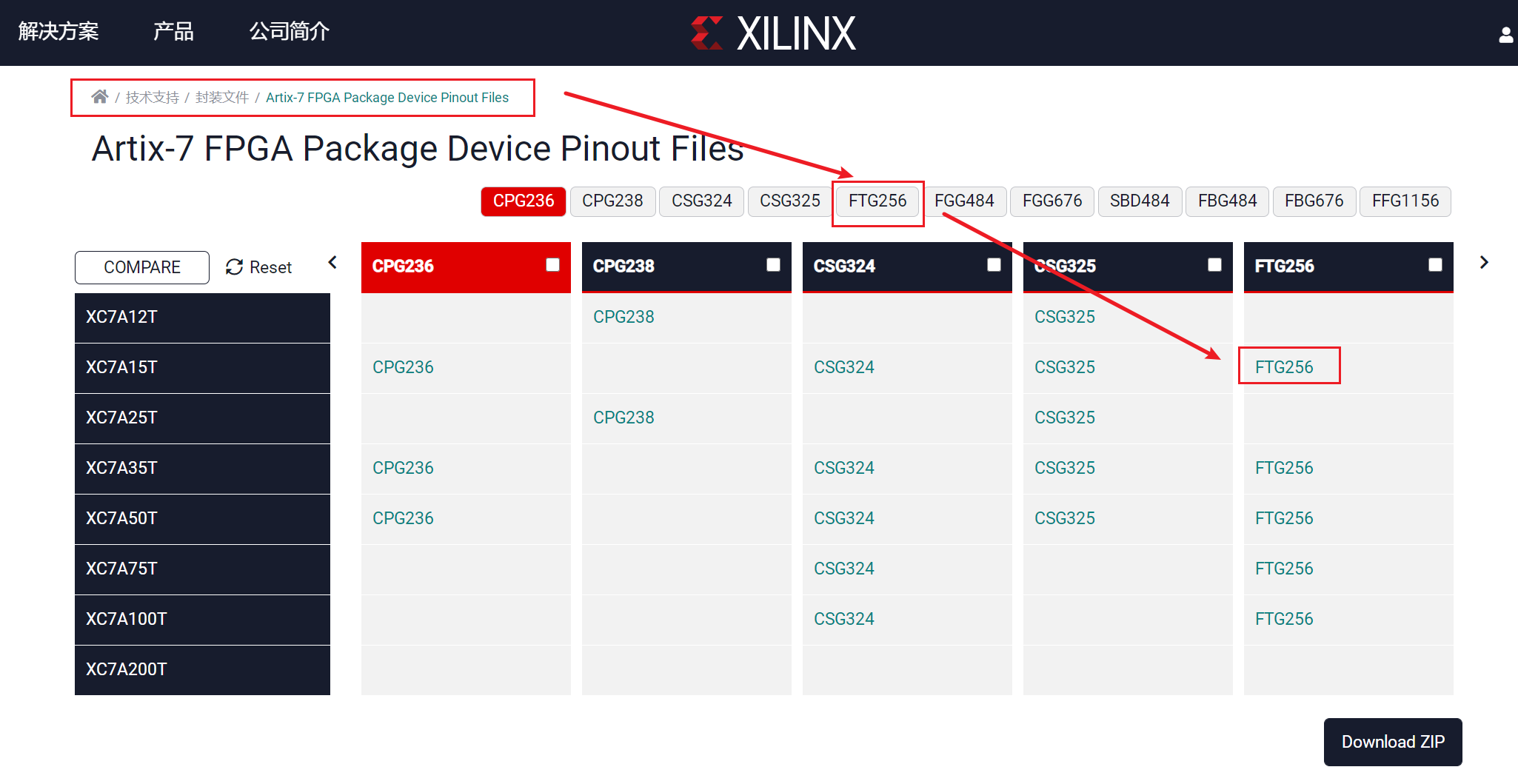
Task: Collapse the device list via left chevron
Action: coord(332,262)
